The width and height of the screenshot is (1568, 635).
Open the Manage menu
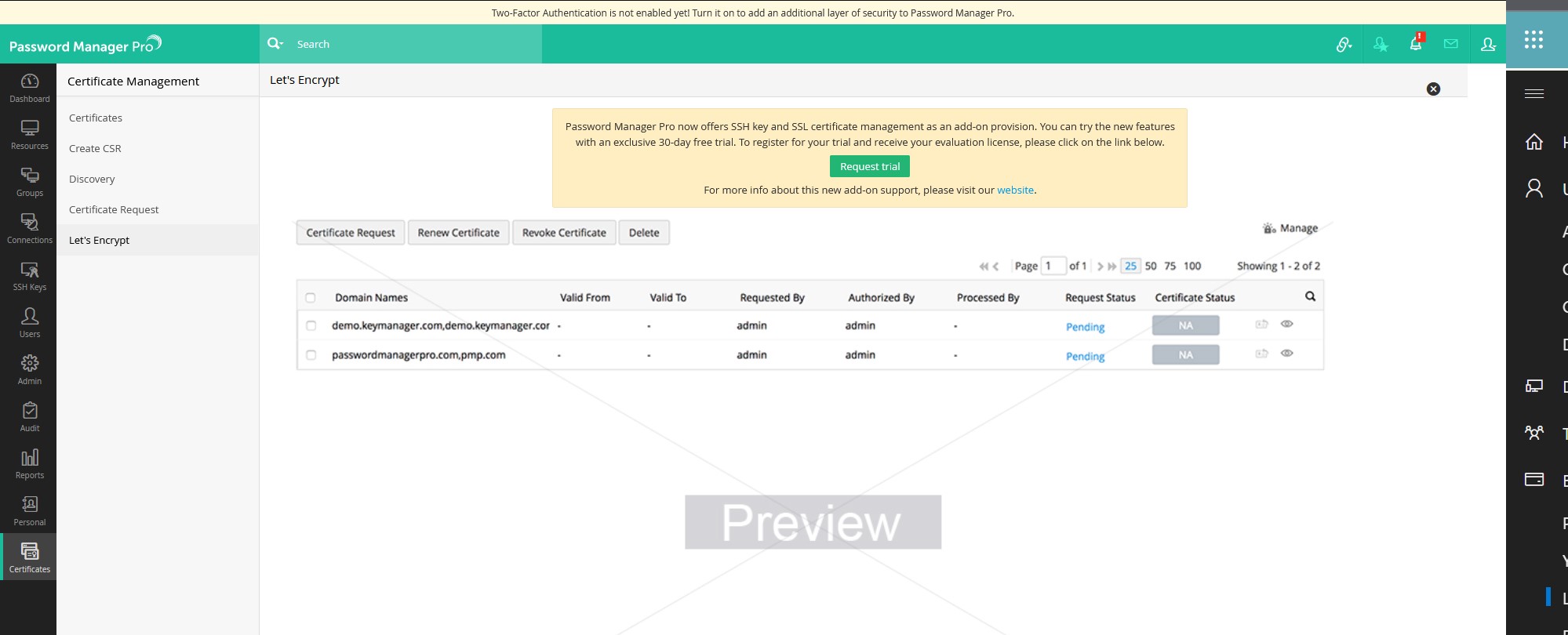[1290, 228]
